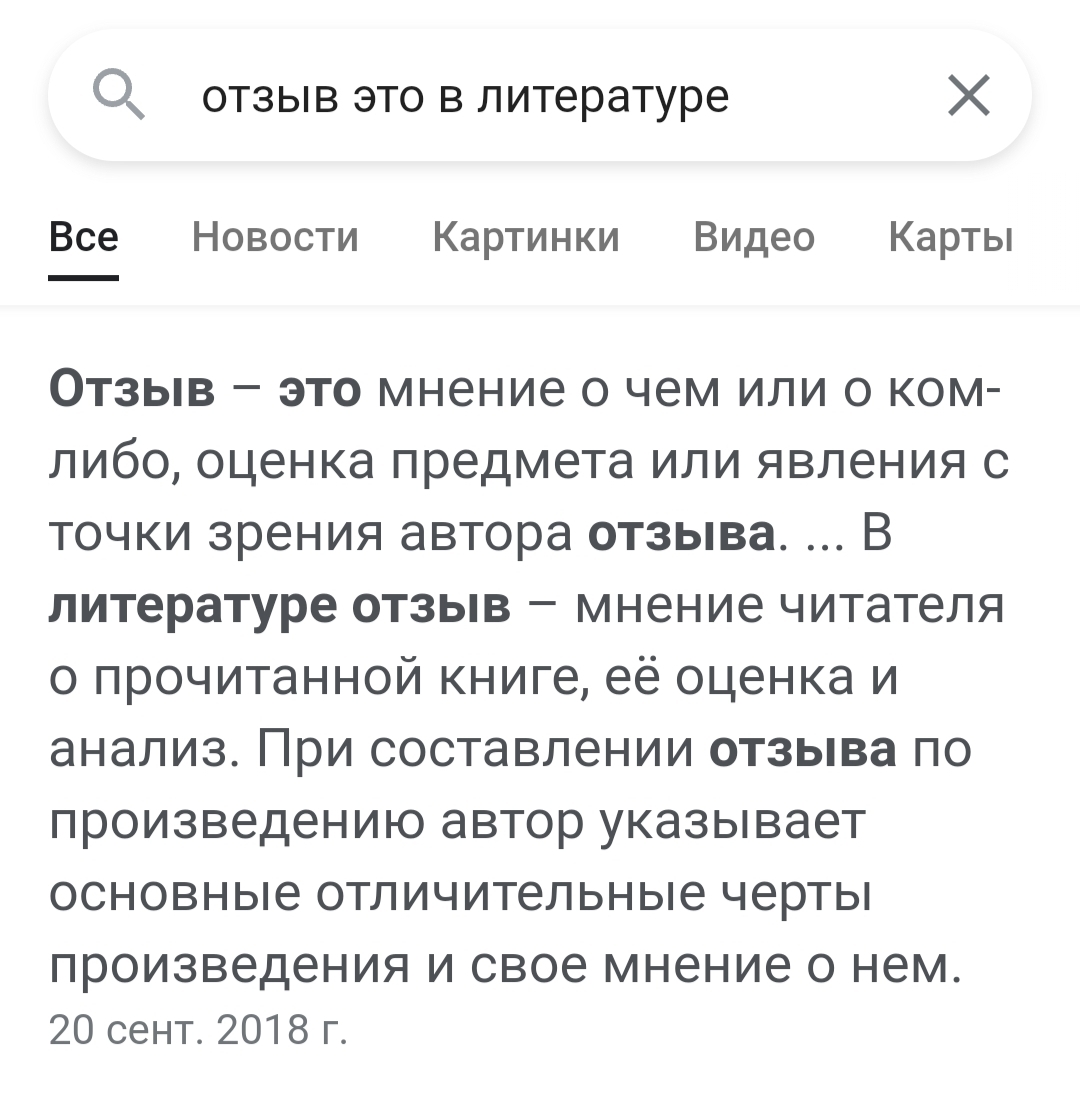Click the word "литературе" in search query

(603, 97)
